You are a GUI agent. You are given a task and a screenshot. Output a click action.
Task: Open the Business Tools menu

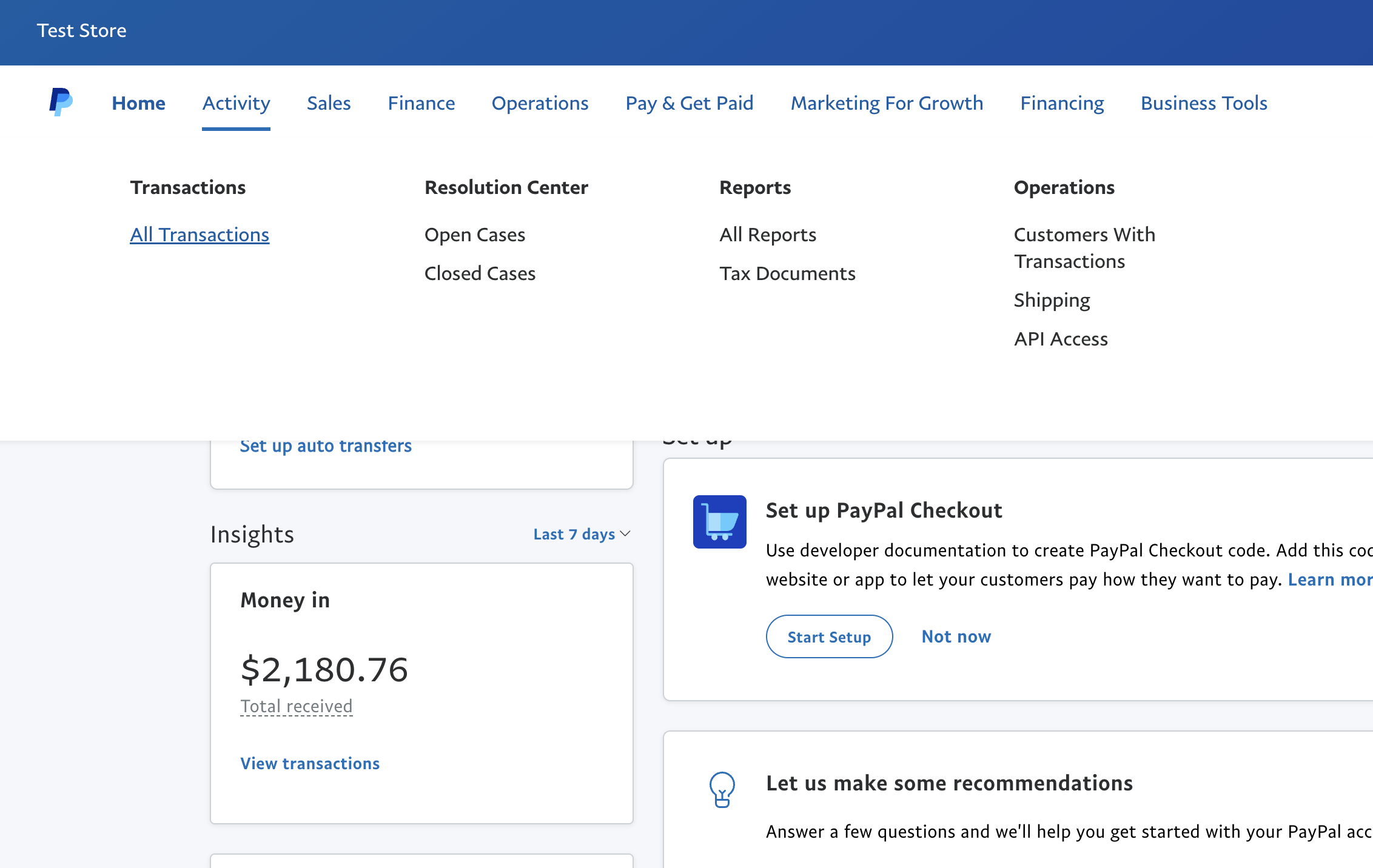[1204, 103]
